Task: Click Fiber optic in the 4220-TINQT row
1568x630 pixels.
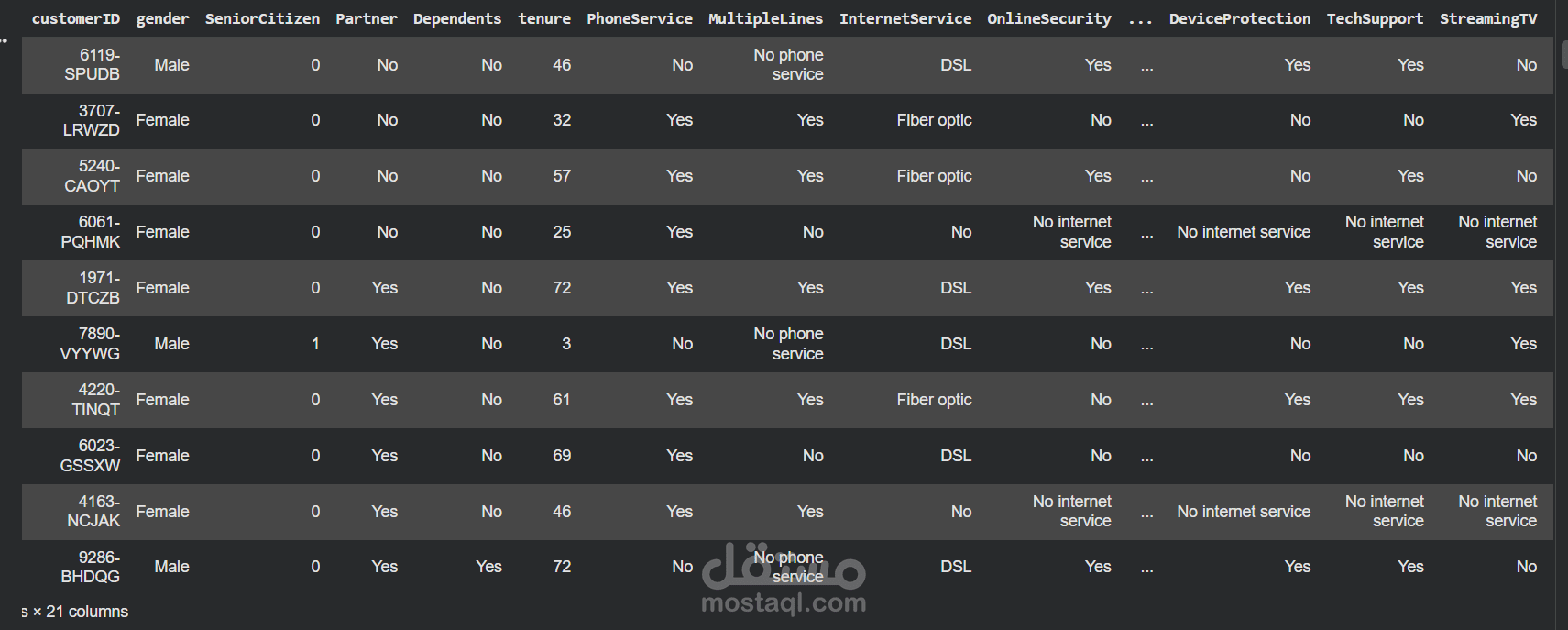Action: click(934, 400)
